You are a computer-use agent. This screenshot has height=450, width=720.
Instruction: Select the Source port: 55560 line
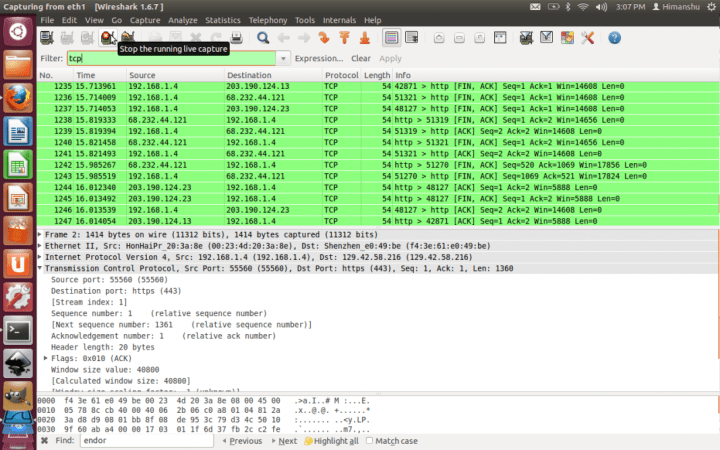(109, 279)
